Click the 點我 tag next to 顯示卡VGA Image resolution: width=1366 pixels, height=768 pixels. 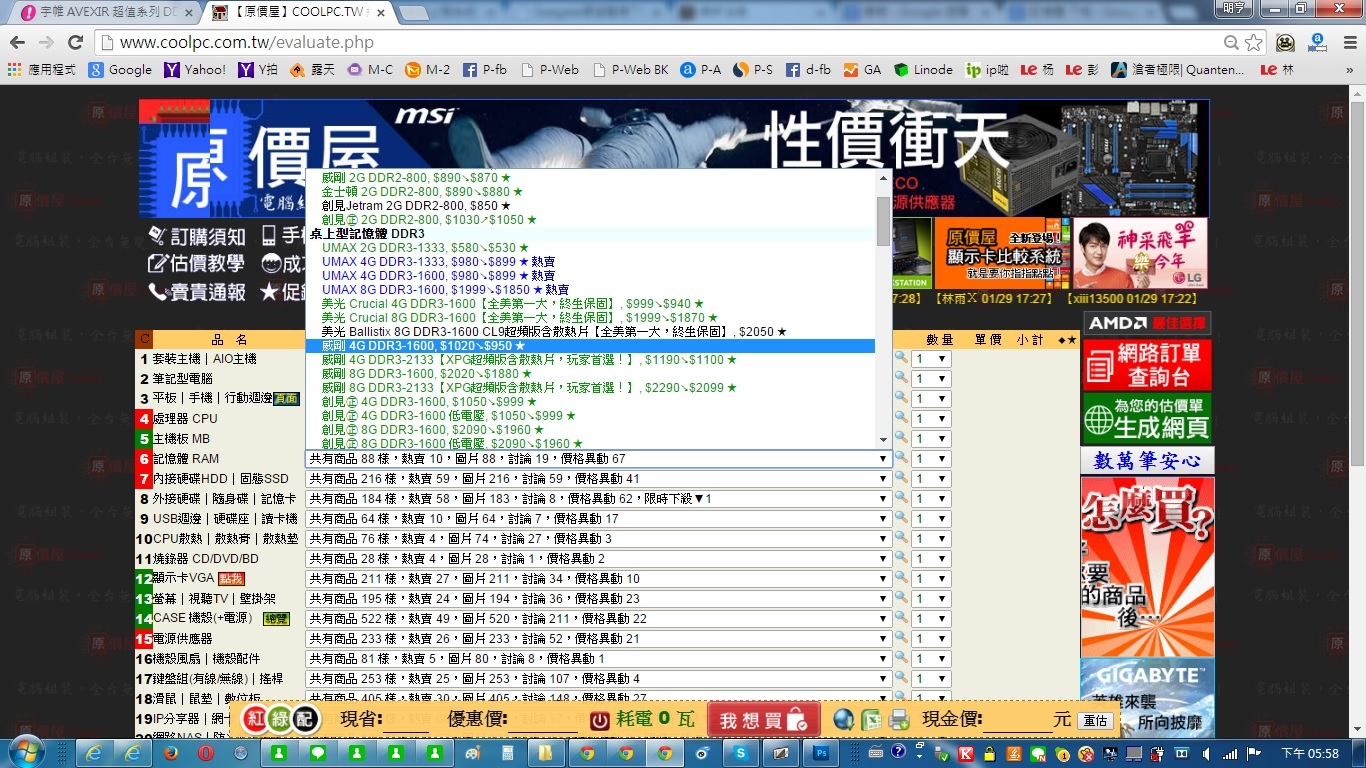(x=231, y=579)
